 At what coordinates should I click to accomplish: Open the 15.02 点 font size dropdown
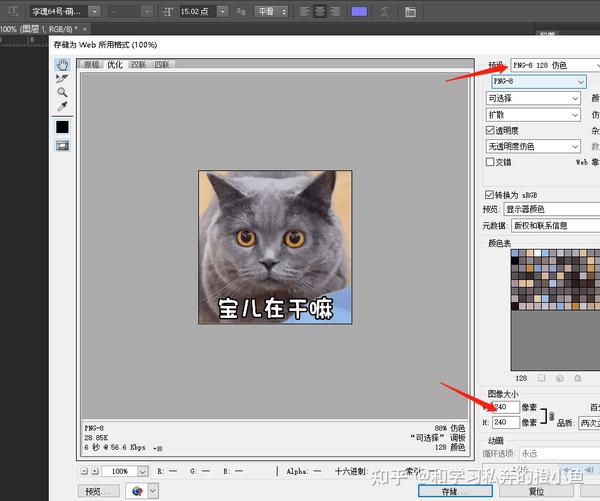coord(223,11)
